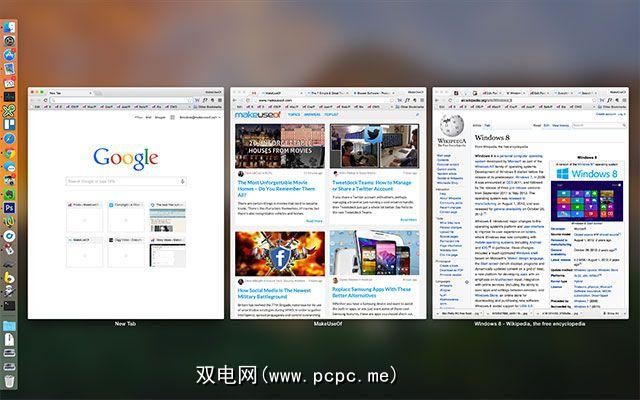Click the Facebook shield article image

click(x=280, y=254)
